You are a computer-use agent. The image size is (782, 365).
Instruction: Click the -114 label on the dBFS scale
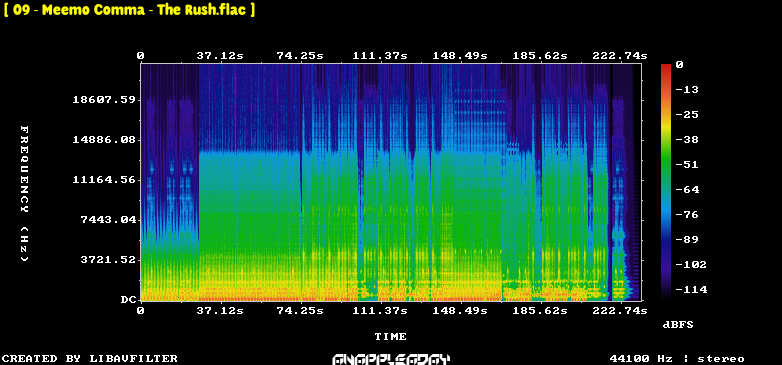click(691, 290)
